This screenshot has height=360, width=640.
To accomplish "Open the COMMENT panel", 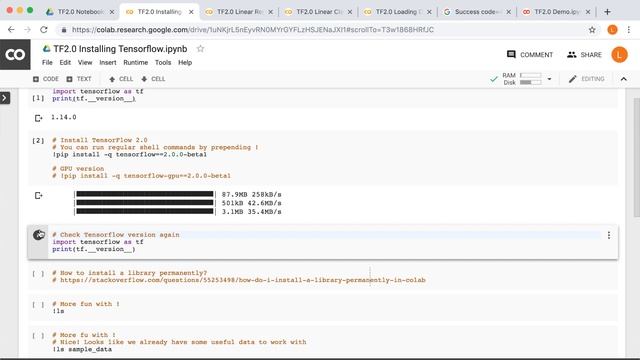I will click(x=530, y=55).
